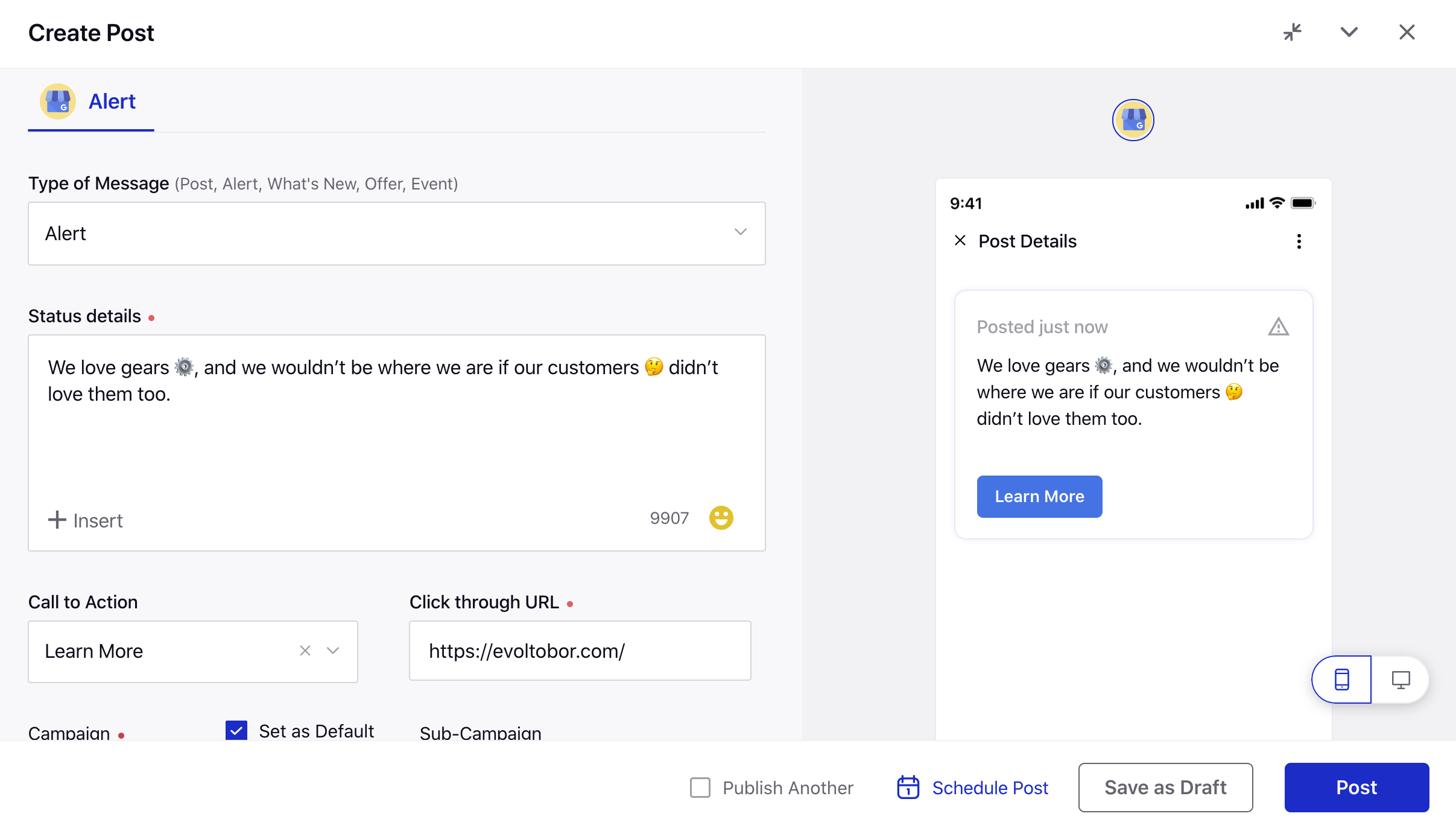
Task: Click the blue Post button
Action: point(1356,787)
